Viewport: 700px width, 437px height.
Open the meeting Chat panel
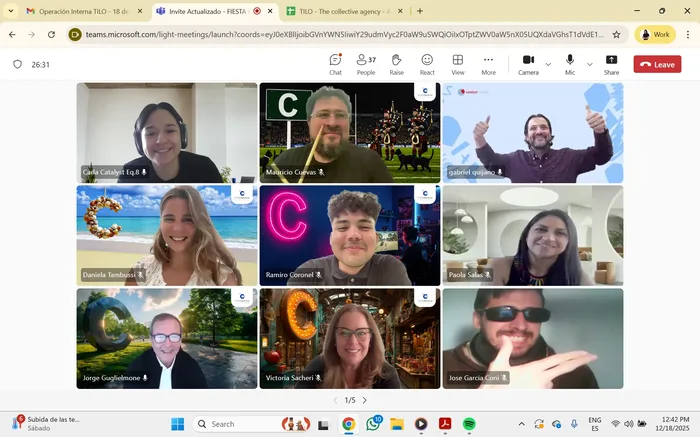point(335,64)
